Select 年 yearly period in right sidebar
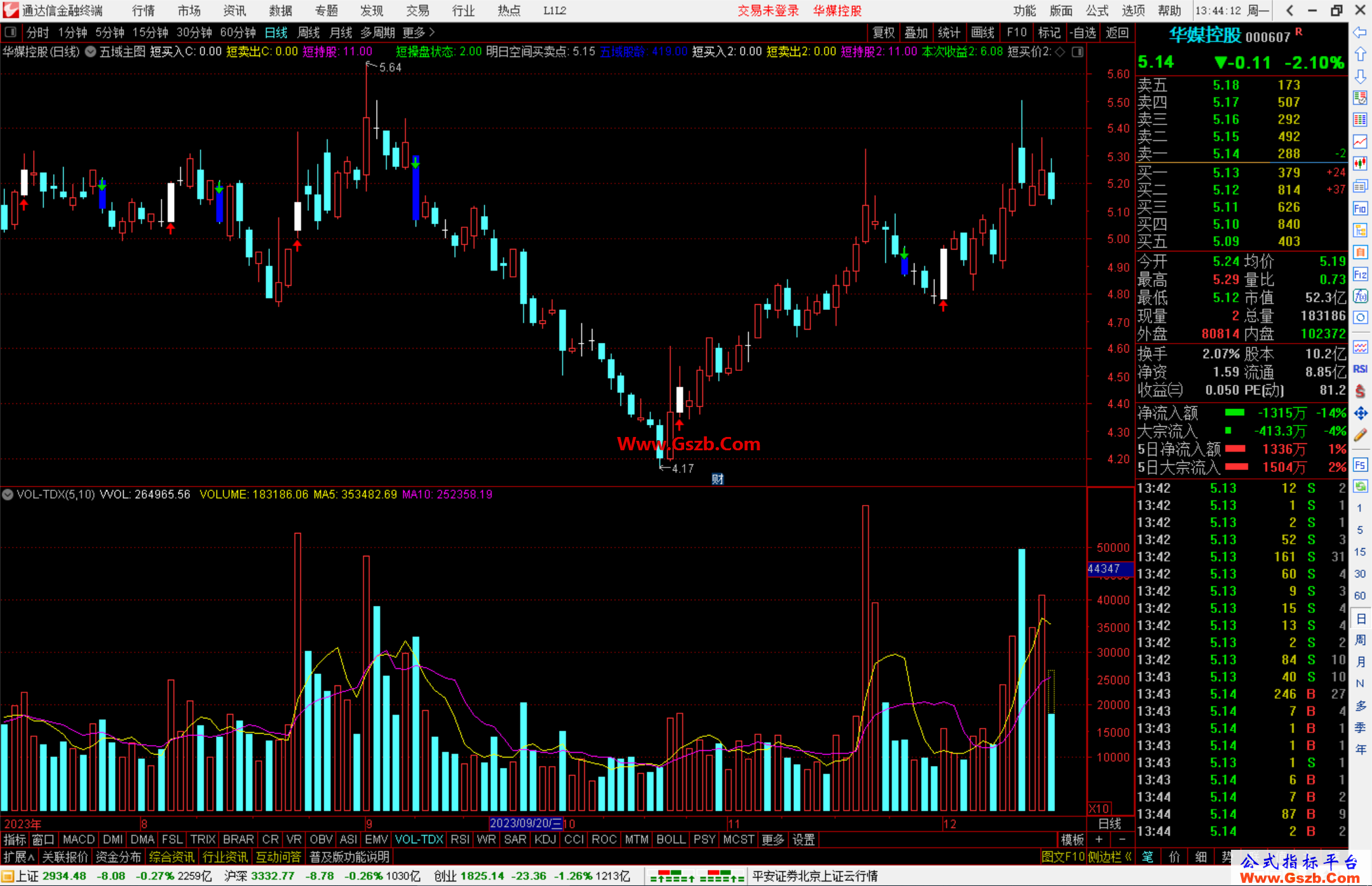This screenshot has width=1372, height=886. pyautogui.click(x=1361, y=749)
